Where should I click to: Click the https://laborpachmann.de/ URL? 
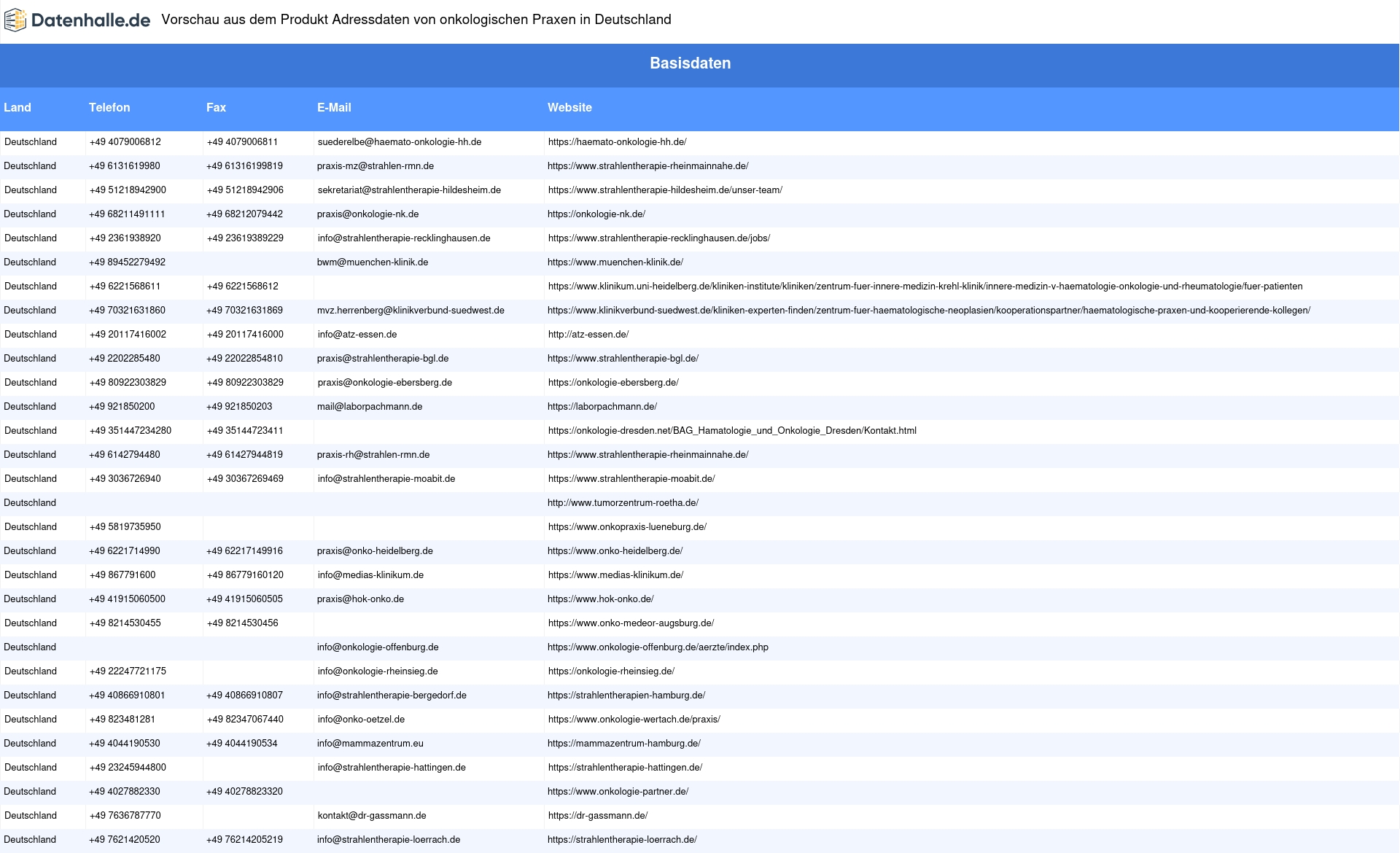602,407
